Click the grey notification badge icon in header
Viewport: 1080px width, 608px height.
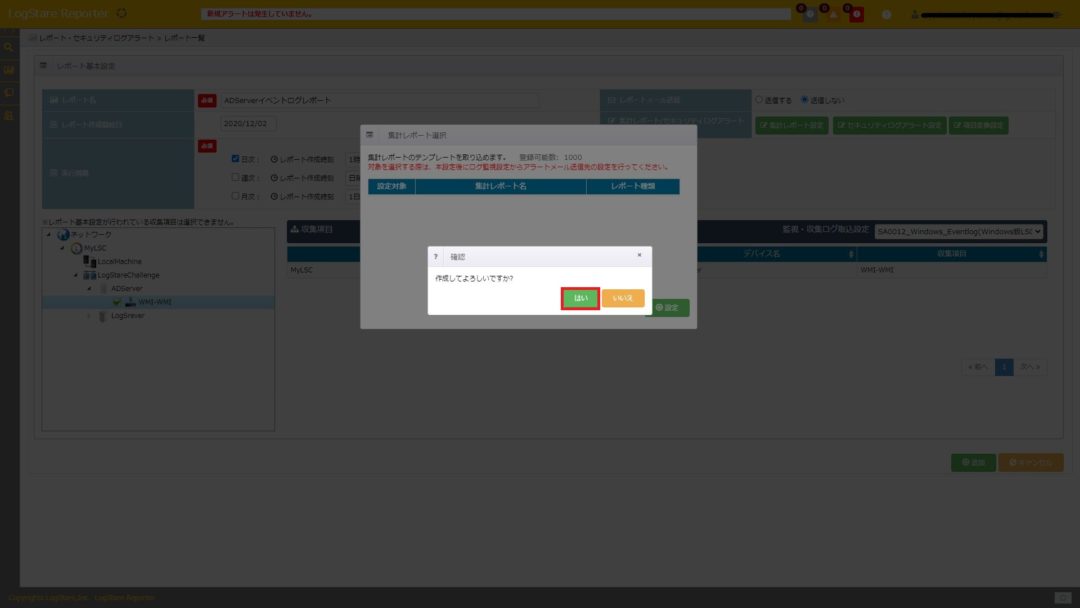click(x=810, y=14)
